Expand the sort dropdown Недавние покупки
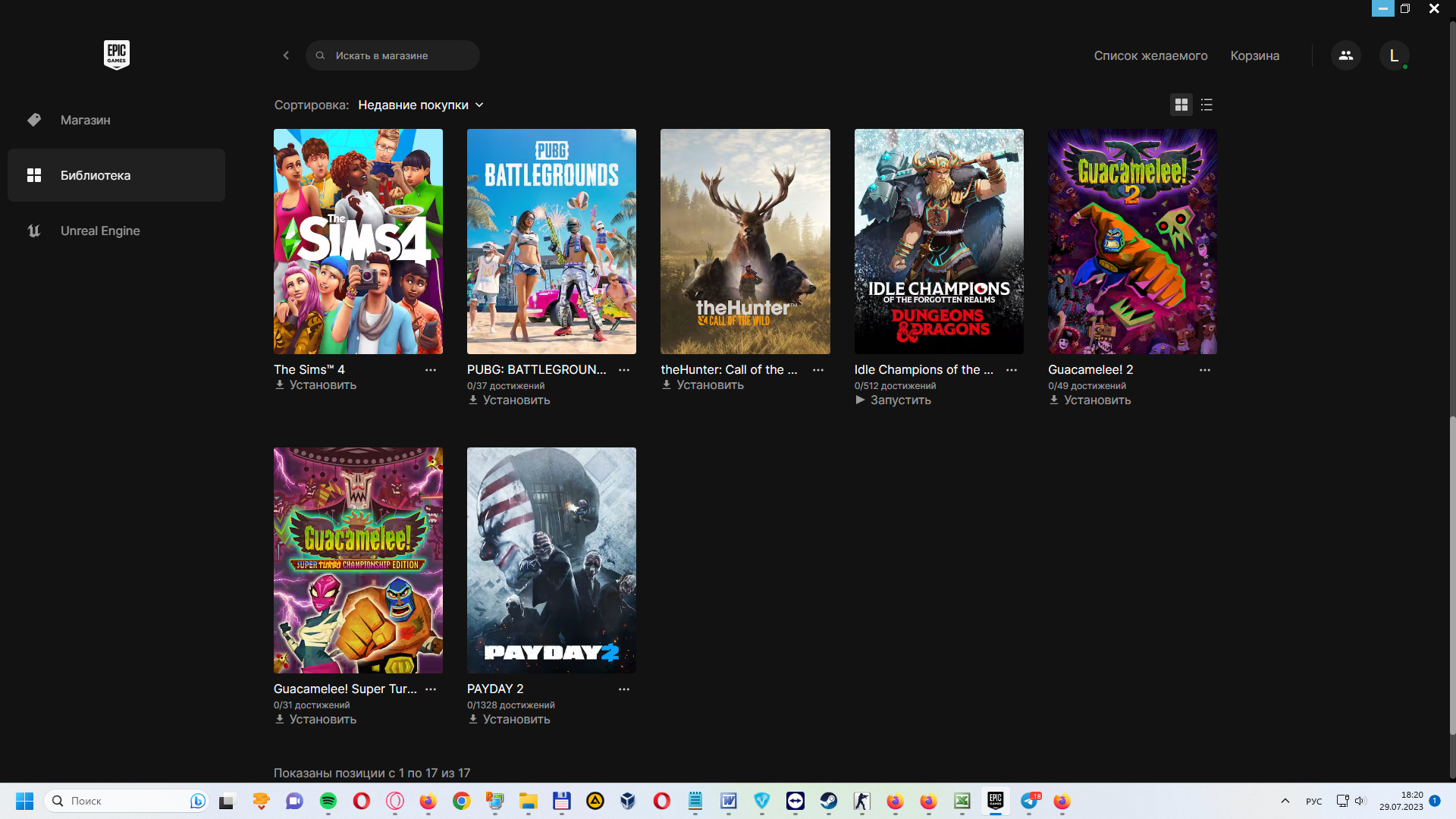The width and height of the screenshot is (1456, 819). pyautogui.click(x=420, y=105)
